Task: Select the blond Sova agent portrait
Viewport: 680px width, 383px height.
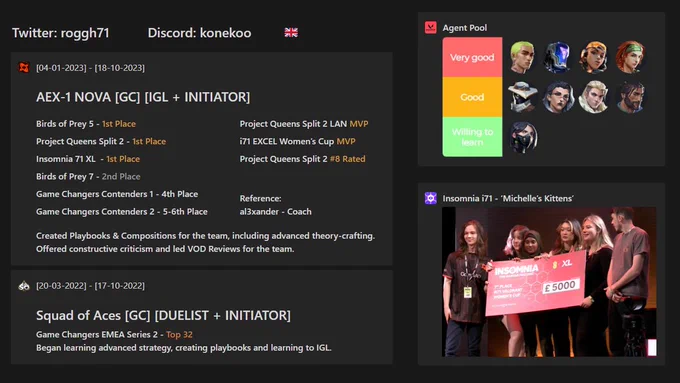Action: [x=594, y=97]
